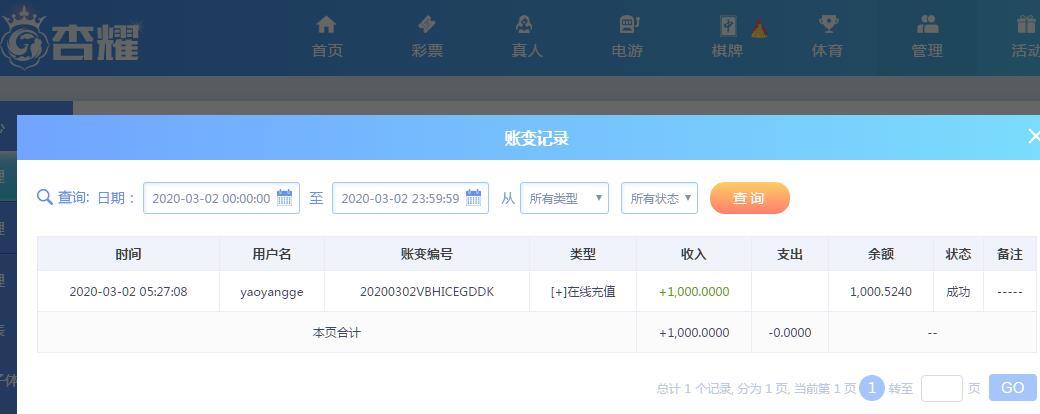
Task: Open the 电游 slot machine icon
Action: point(628,25)
